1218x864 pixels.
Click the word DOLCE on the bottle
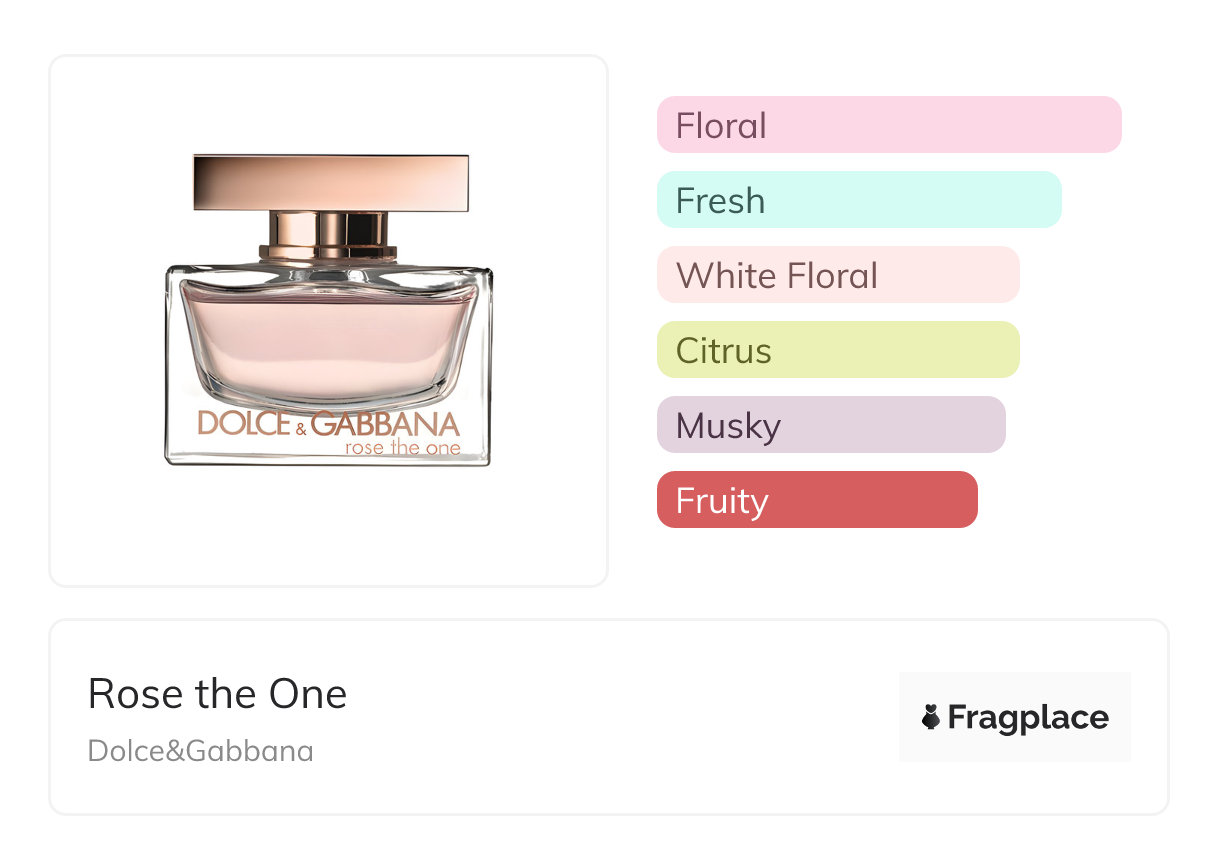[243, 424]
